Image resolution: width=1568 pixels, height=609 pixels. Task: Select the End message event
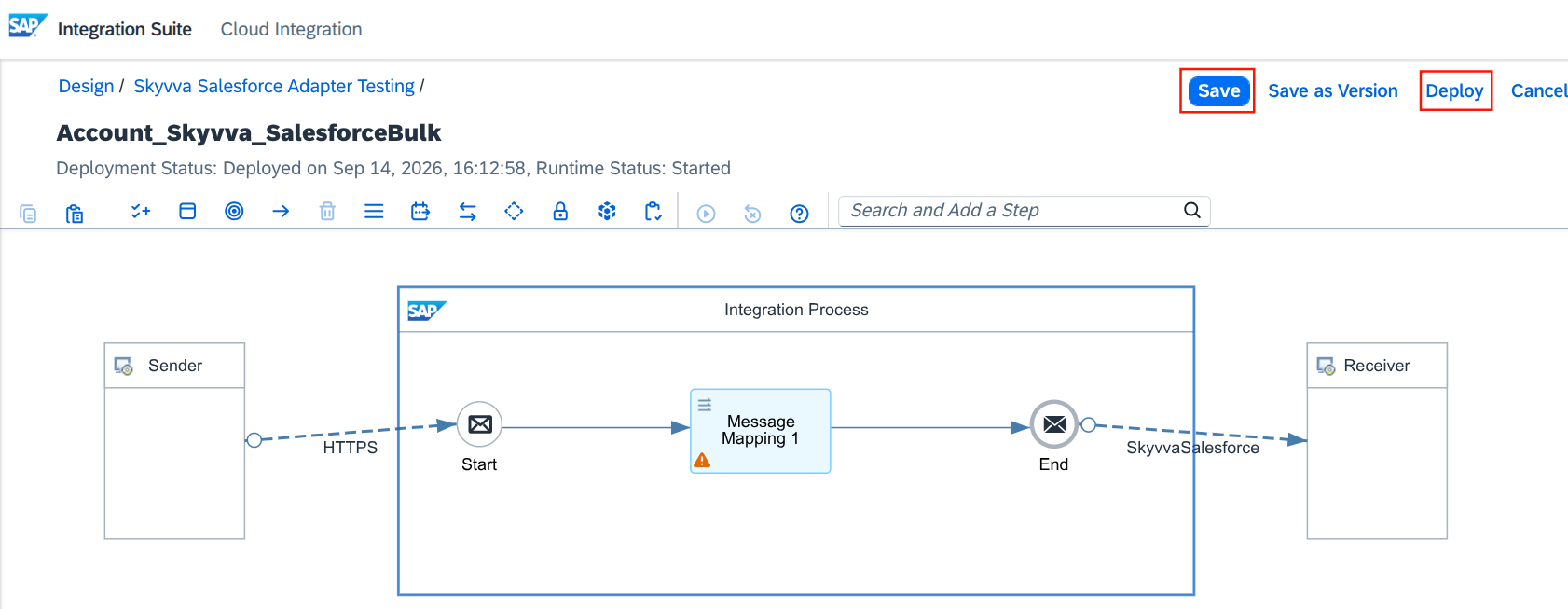[1054, 425]
